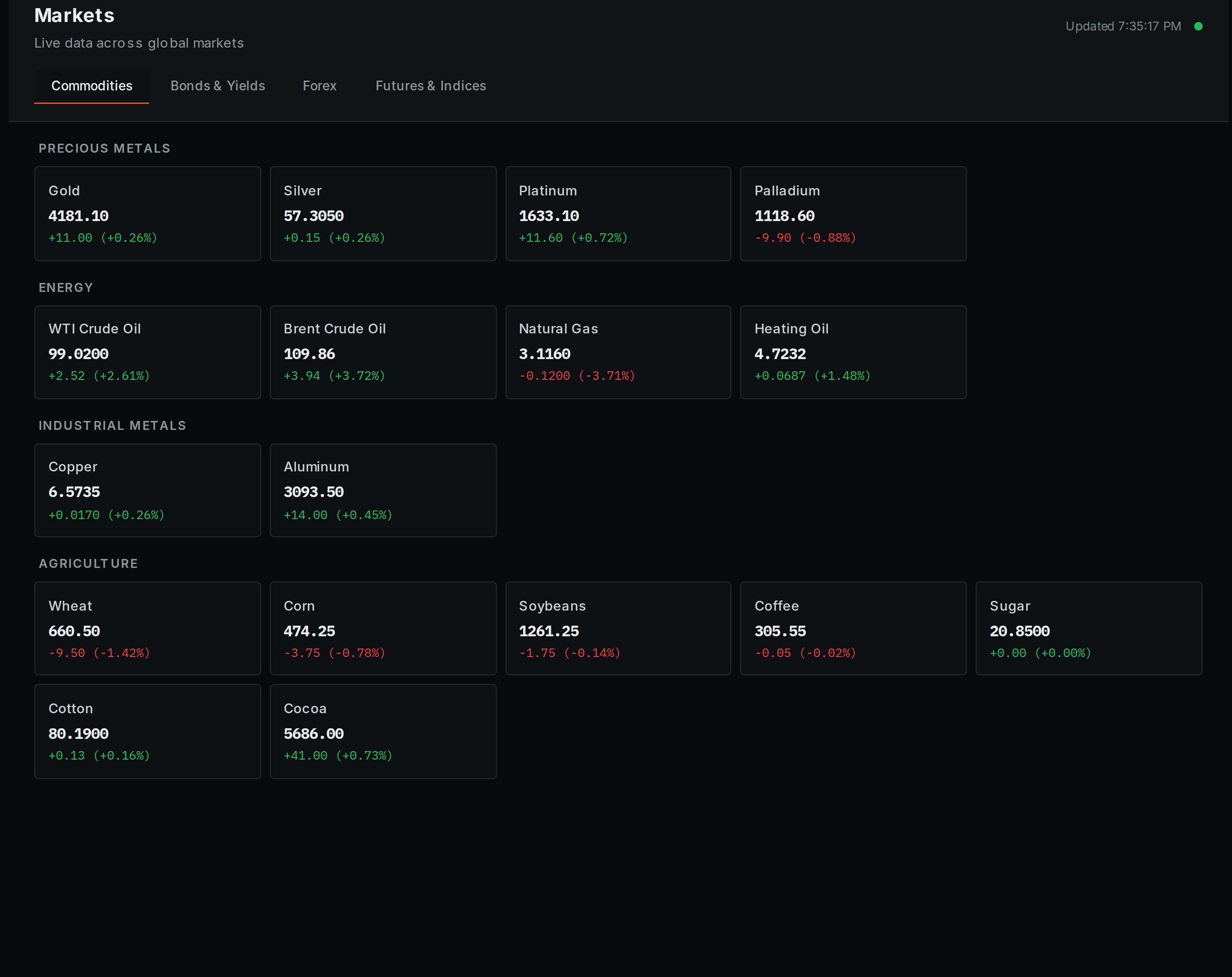Screen dimensions: 1232x977
Task: Open the Coffee card
Action: pos(853,628)
